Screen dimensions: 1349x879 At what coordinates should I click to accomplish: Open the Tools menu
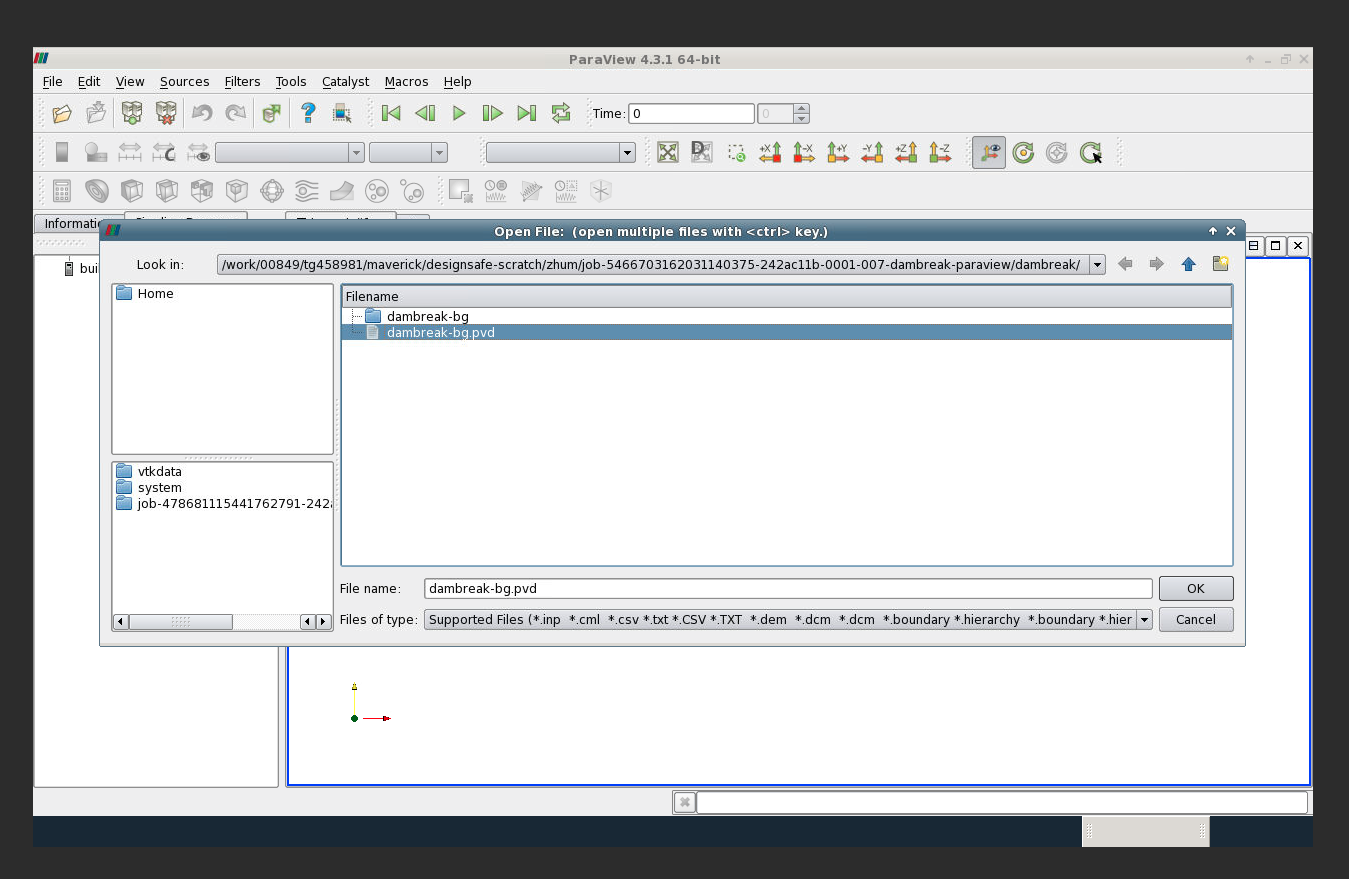[x=291, y=82]
